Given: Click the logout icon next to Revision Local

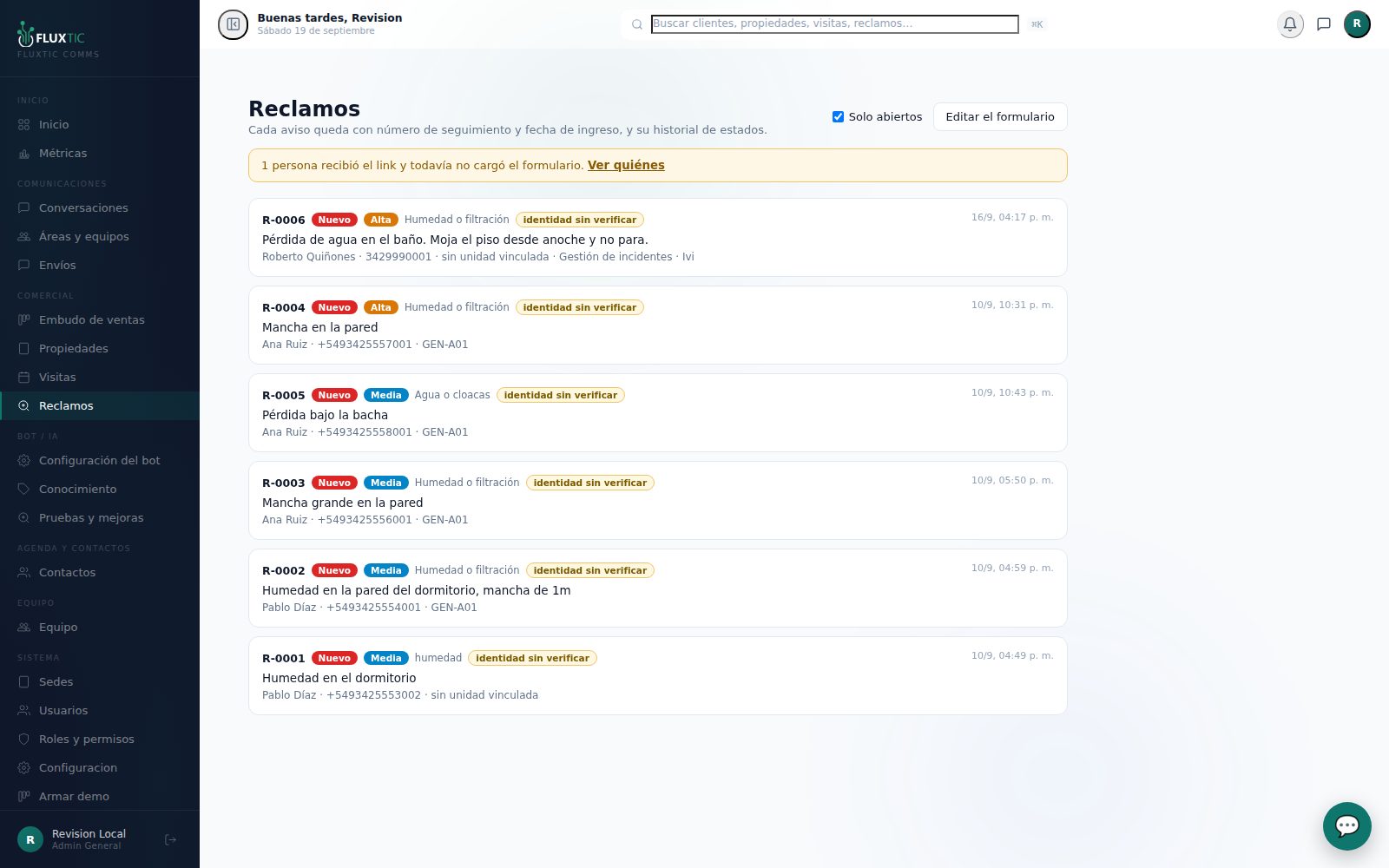Looking at the screenshot, I should click(170, 839).
